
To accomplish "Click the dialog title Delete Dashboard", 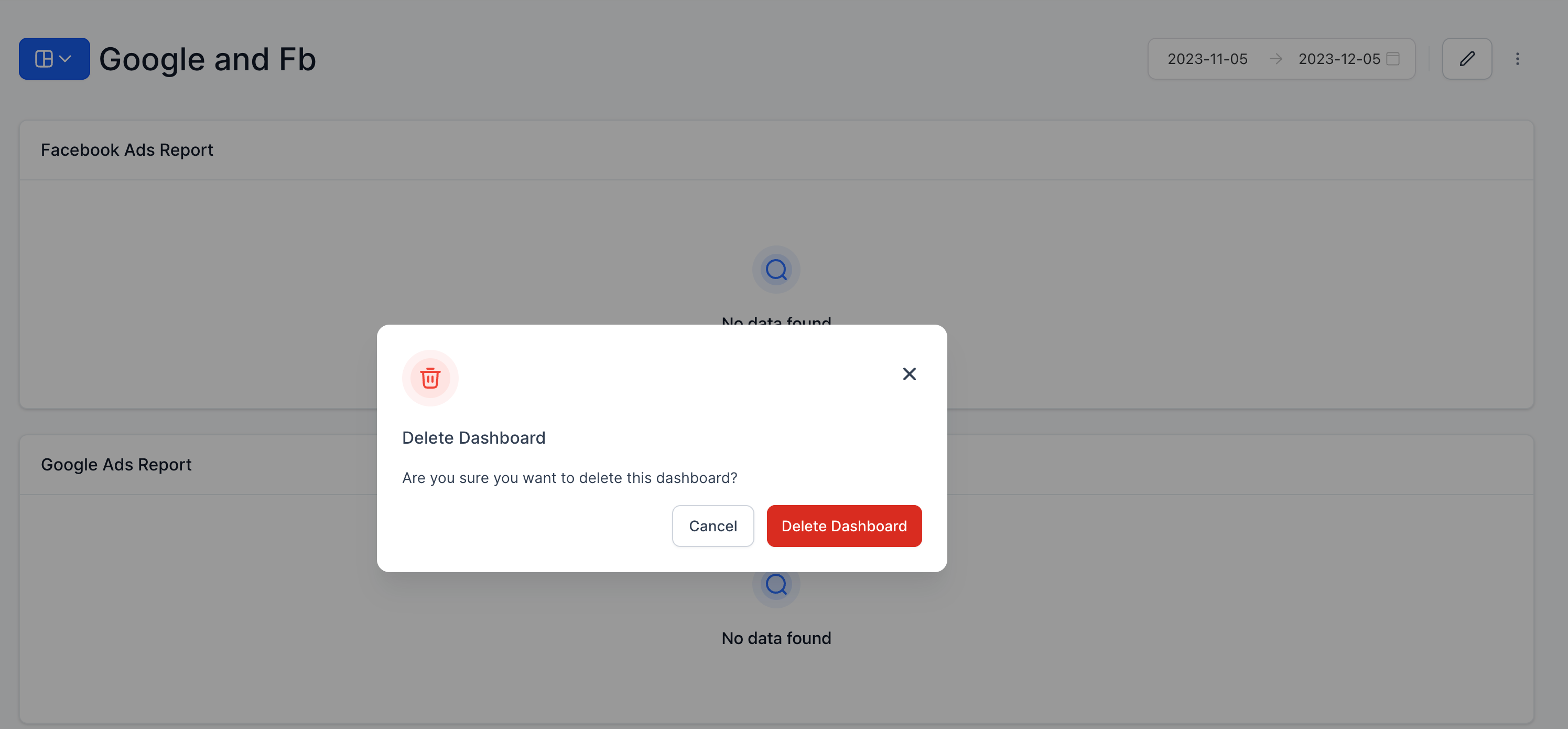I will pyautogui.click(x=473, y=437).
